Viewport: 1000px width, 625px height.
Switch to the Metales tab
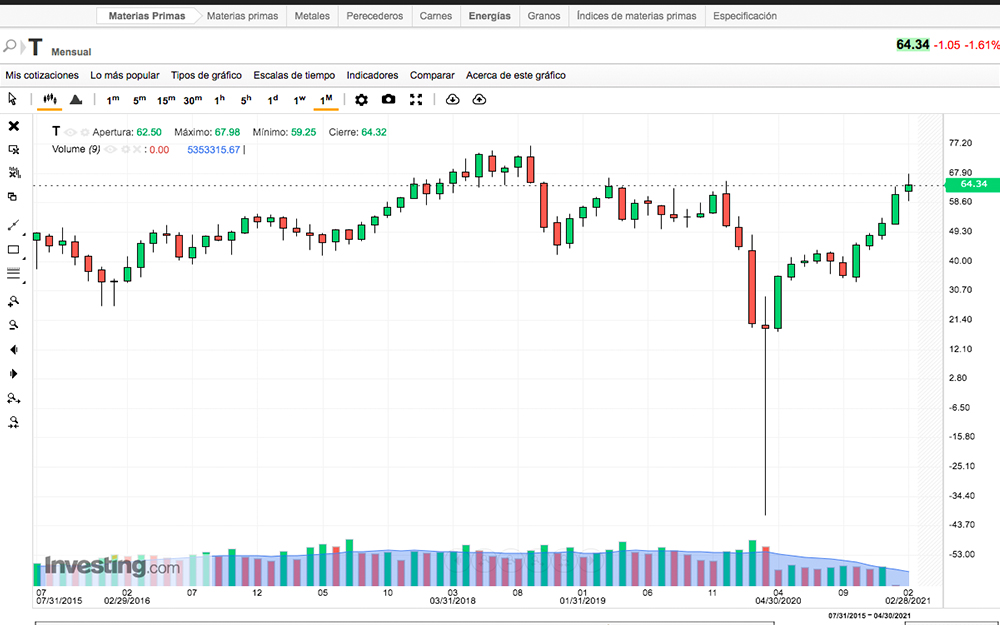coord(311,16)
